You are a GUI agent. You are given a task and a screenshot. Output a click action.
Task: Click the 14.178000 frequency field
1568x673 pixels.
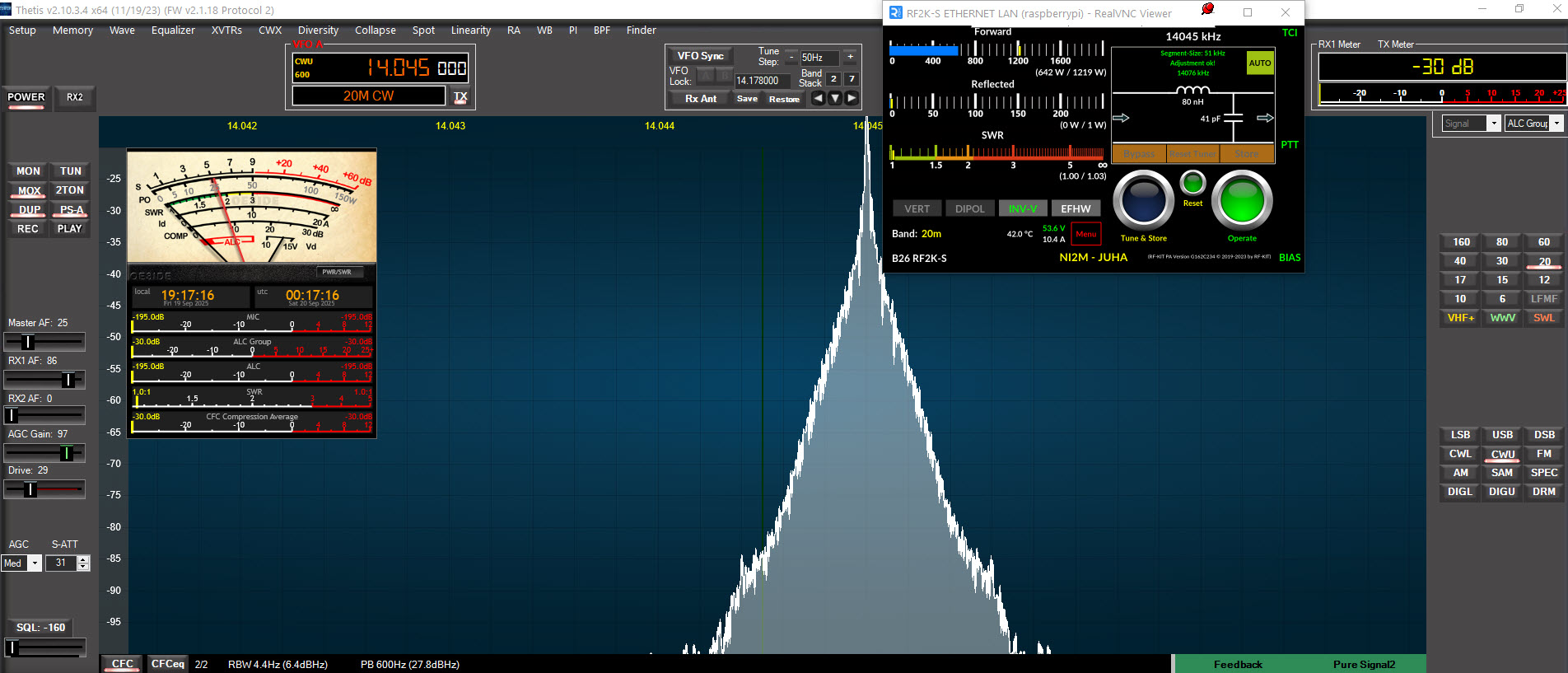(762, 81)
